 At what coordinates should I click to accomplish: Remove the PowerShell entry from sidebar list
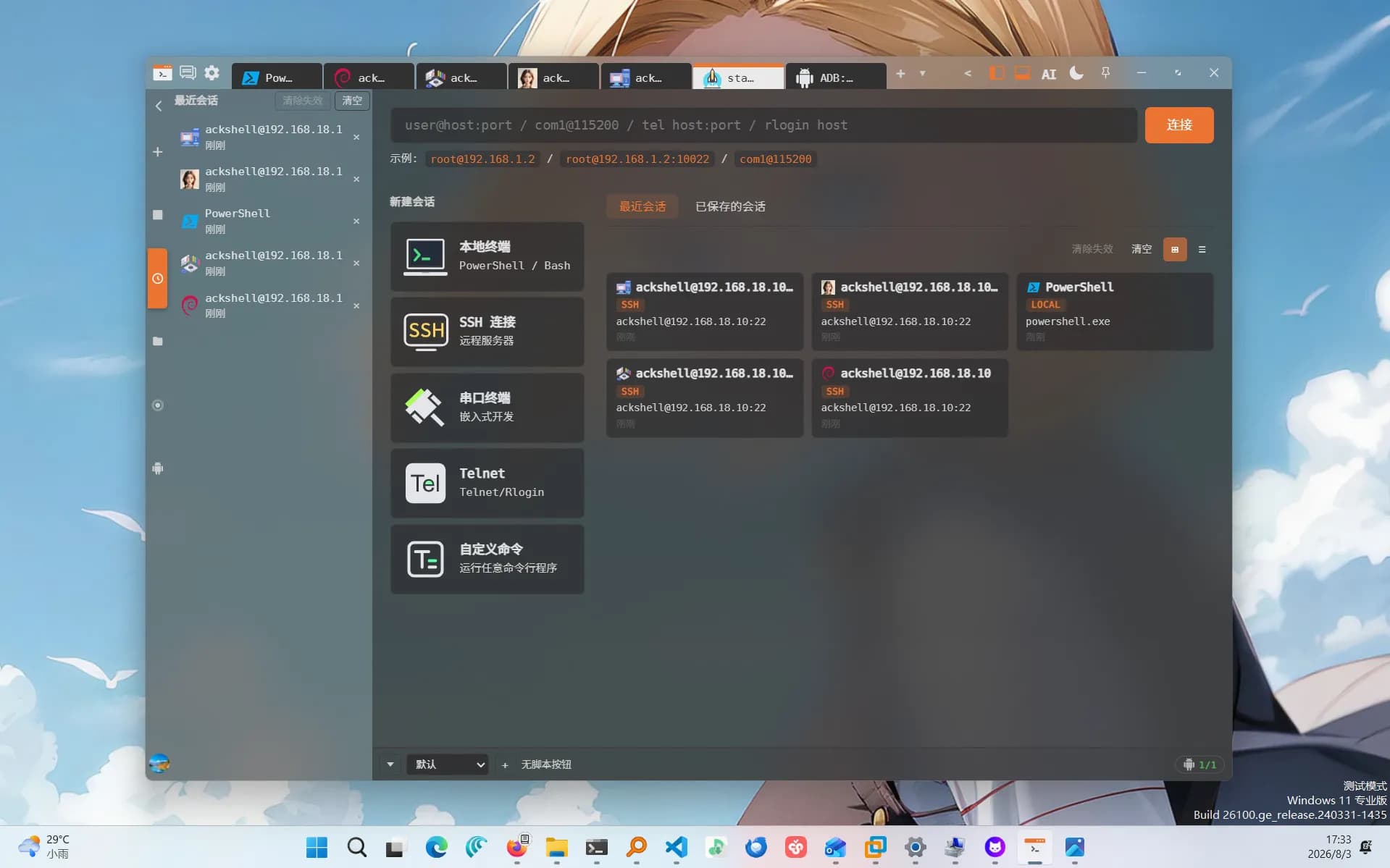point(356,221)
